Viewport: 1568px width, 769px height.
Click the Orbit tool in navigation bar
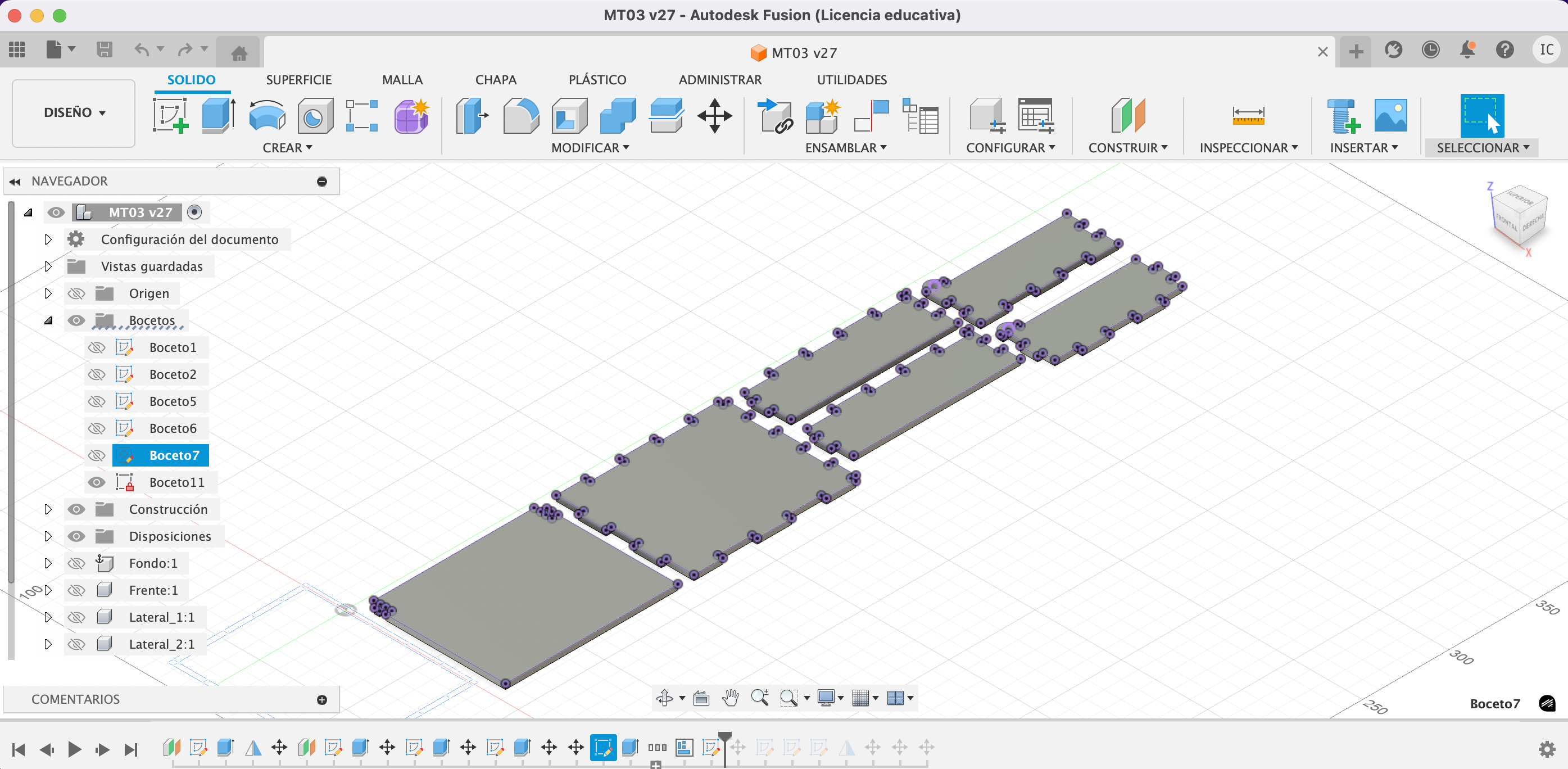(664, 698)
